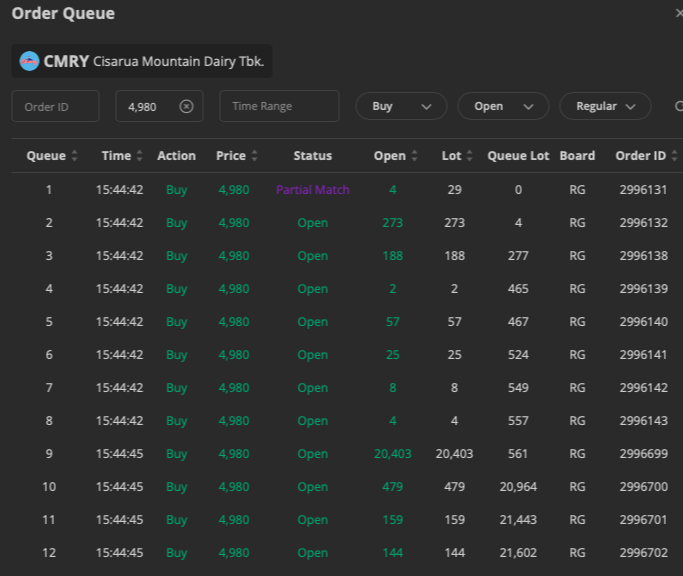Select the Partial Match order row 2996131
Image resolution: width=683 pixels, height=576 pixels.
pyautogui.click(x=312, y=190)
